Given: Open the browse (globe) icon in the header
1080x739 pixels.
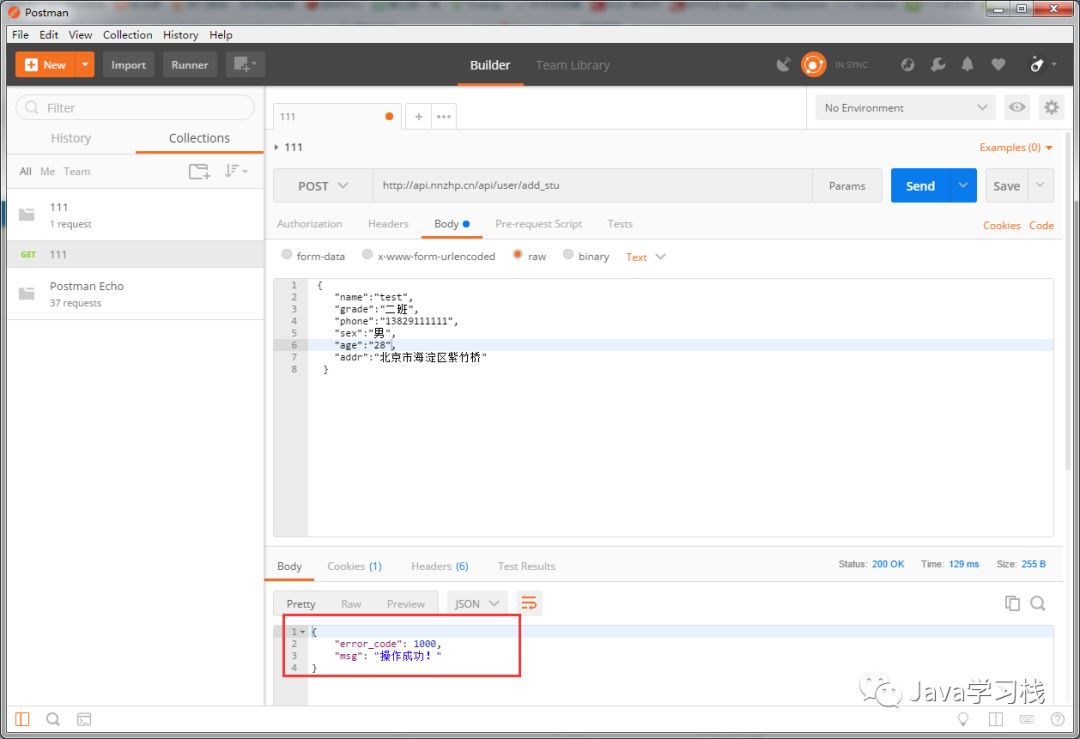Looking at the screenshot, I should pyautogui.click(x=908, y=65).
